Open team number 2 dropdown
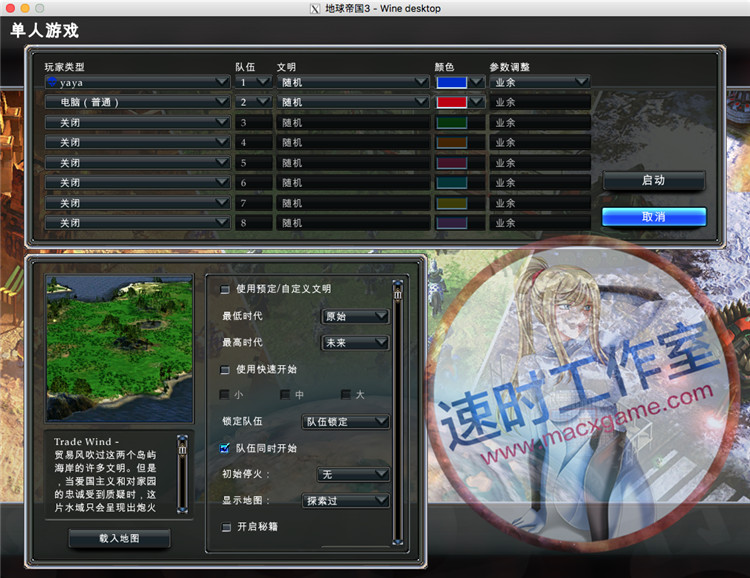Viewport: 750px width, 578px height. (254, 102)
